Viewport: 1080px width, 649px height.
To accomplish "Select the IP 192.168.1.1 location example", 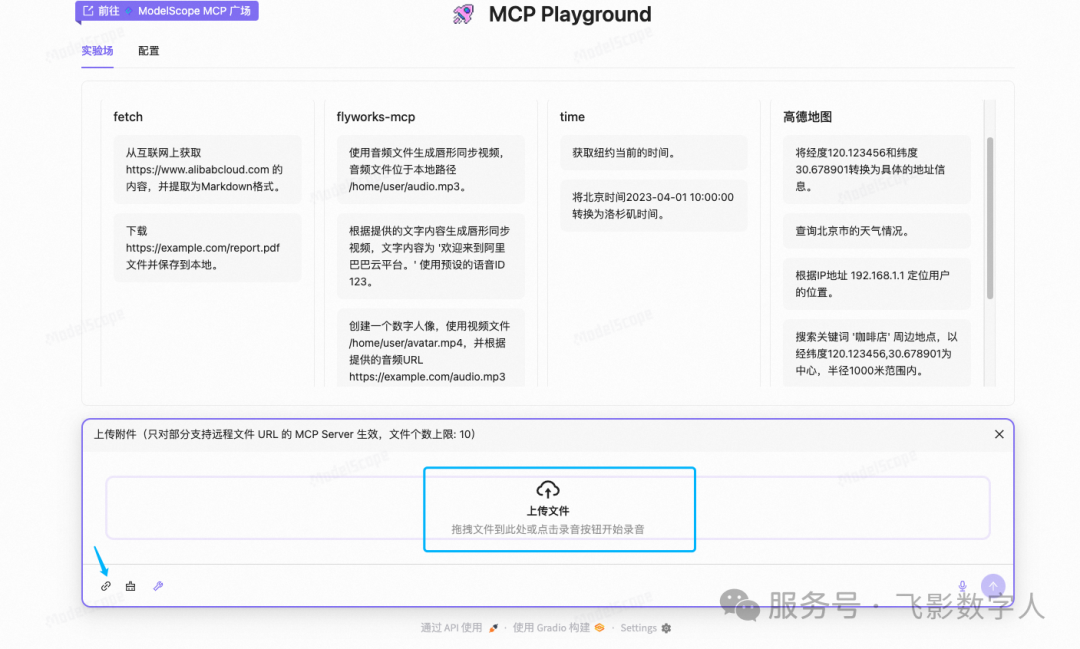I will [x=877, y=284].
